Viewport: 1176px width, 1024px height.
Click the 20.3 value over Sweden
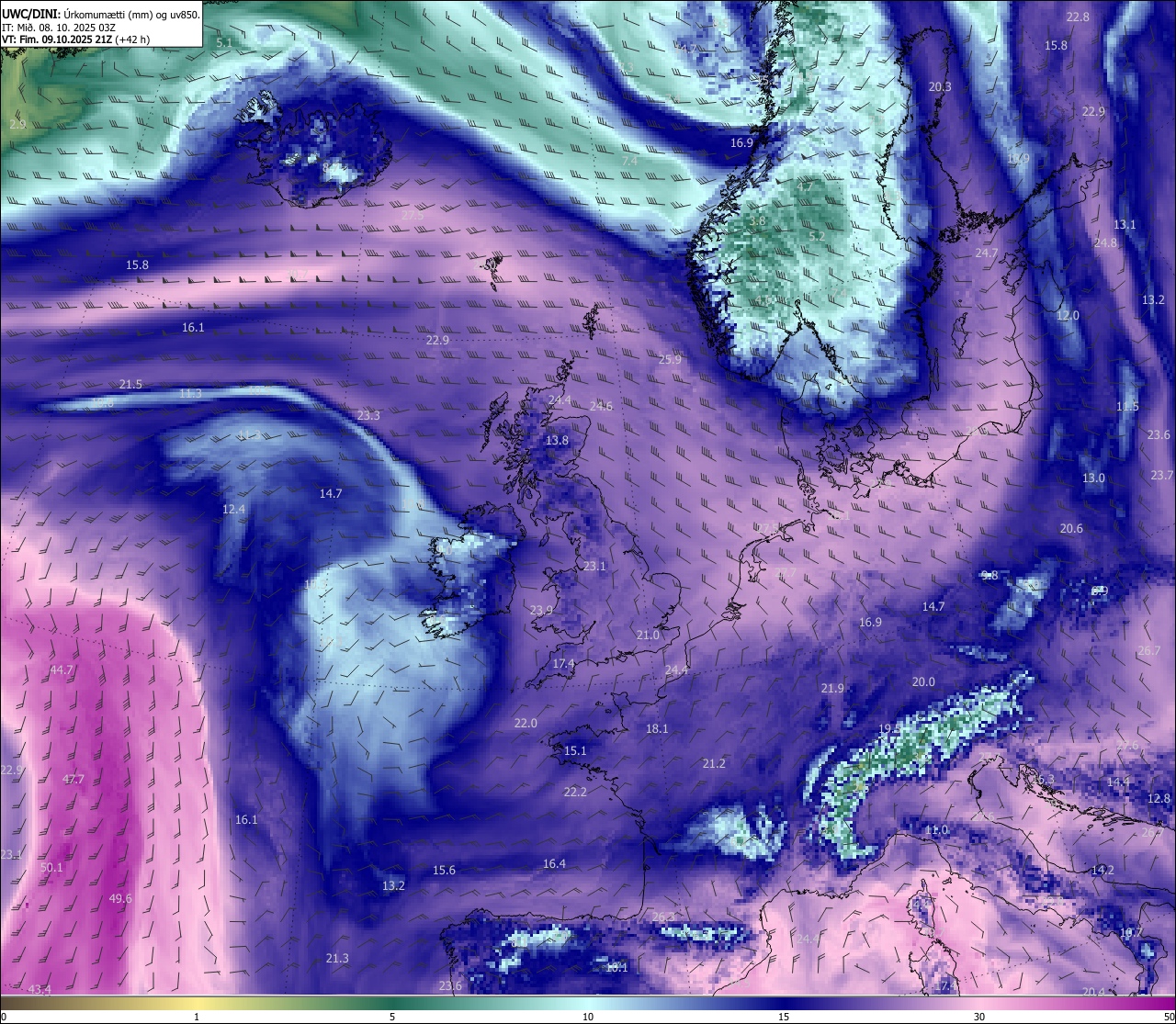click(x=940, y=87)
